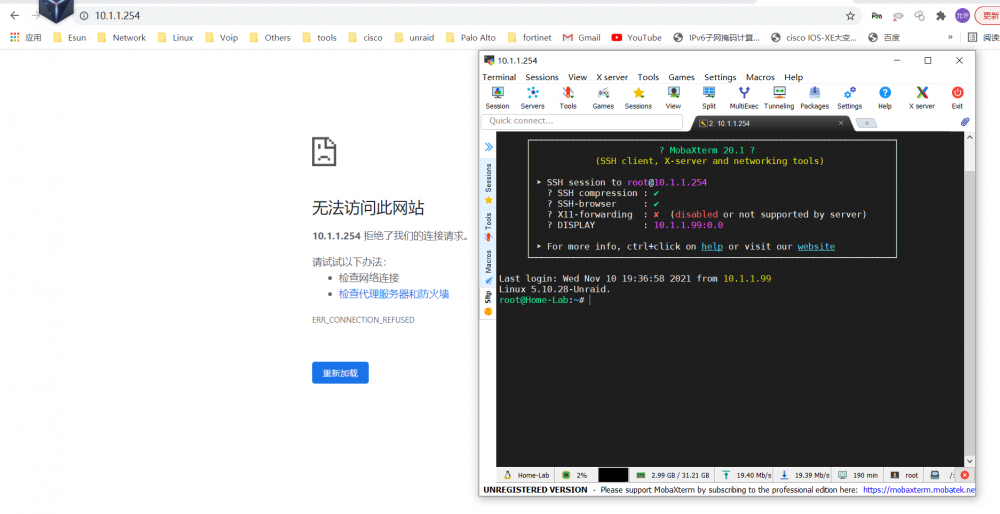Open the Chrome extensions puzzle icon

pyautogui.click(x=941, y=16)
